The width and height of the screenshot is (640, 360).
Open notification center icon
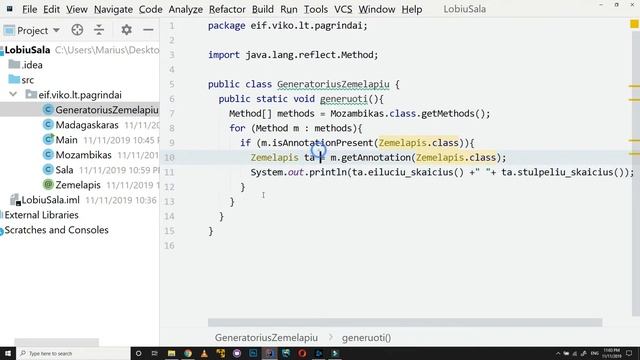(x=629, y=353)
